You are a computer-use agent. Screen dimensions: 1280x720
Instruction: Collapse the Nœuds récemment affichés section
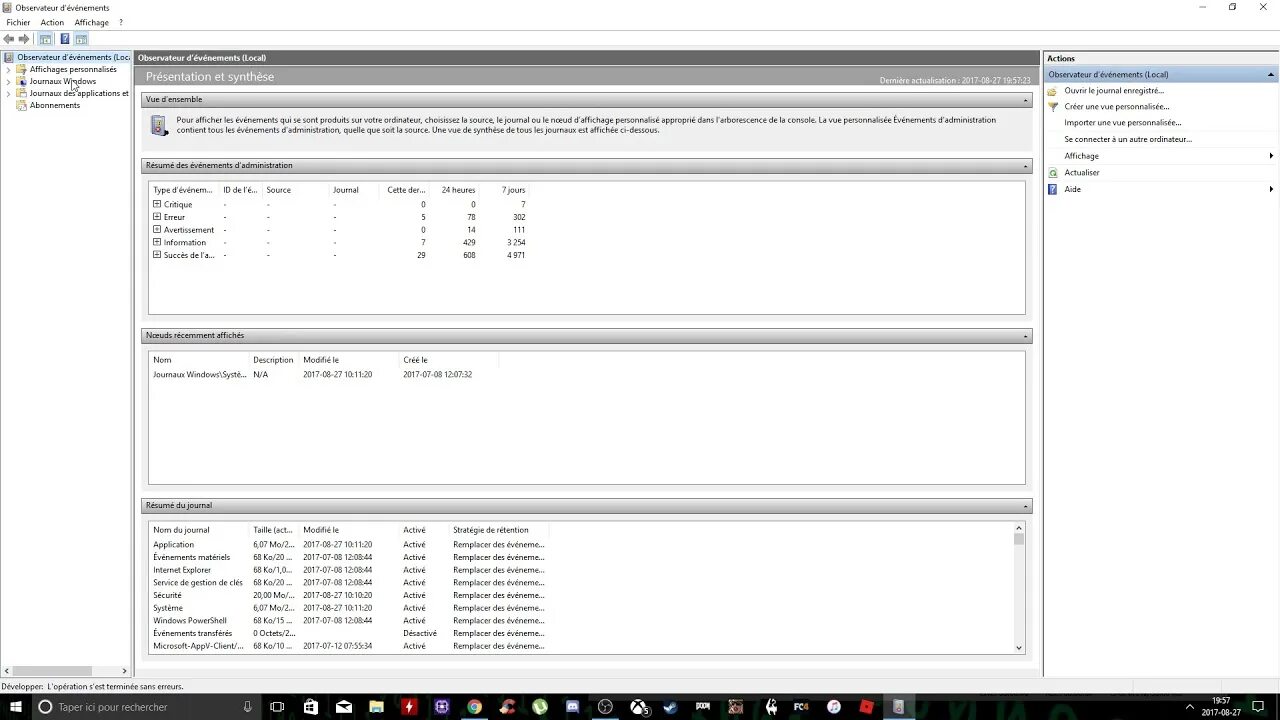(1026, 335)
